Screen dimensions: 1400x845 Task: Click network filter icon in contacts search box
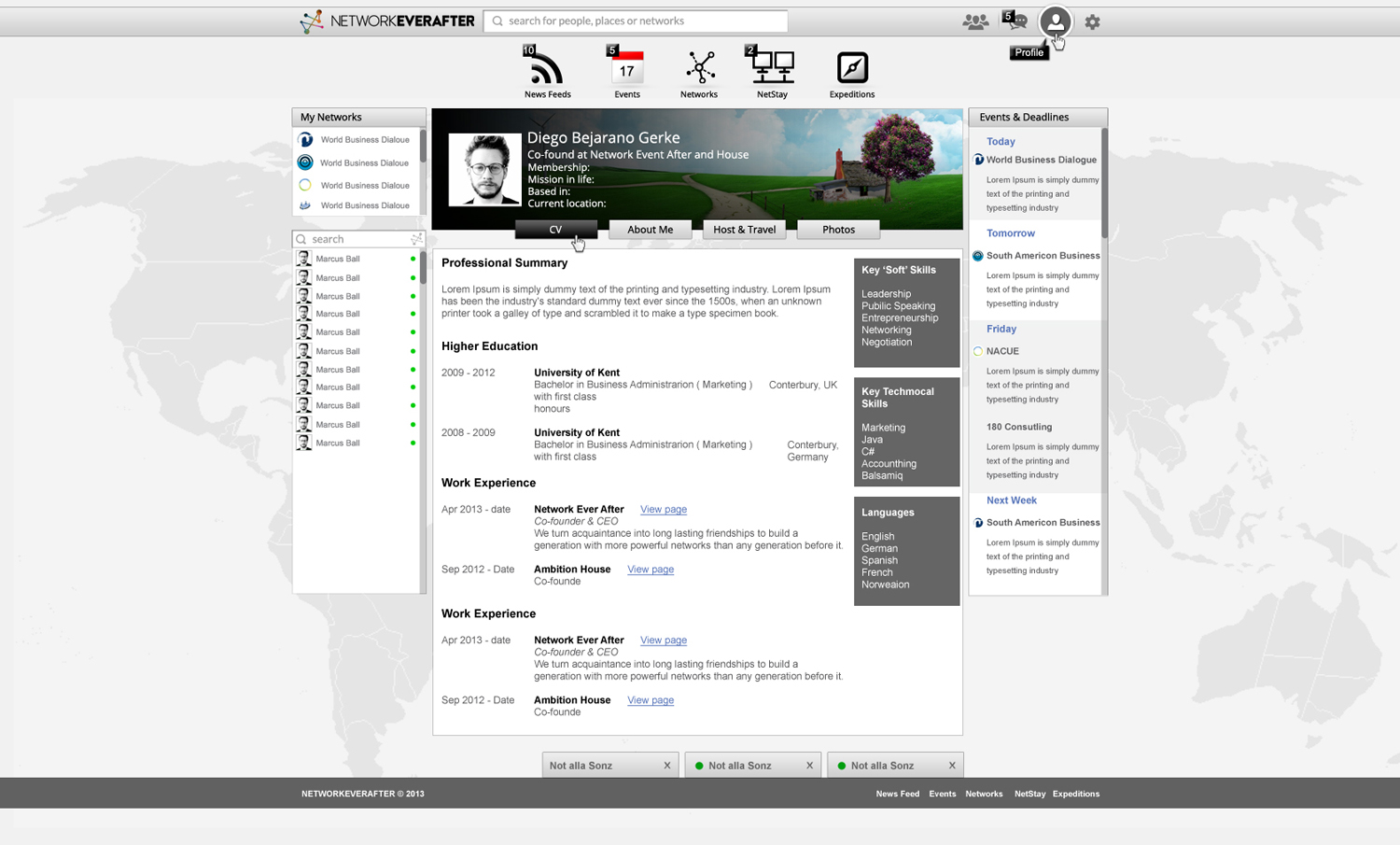pyautogui.click(x=416, y=239)
